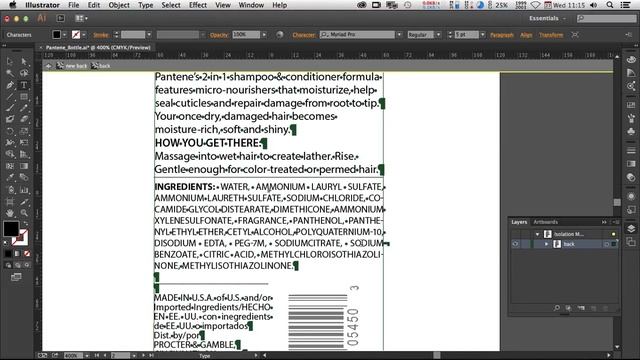The width and height of the screenshot is (640, 360).
Task: Select the Scale tool
Action: [24, 131]
